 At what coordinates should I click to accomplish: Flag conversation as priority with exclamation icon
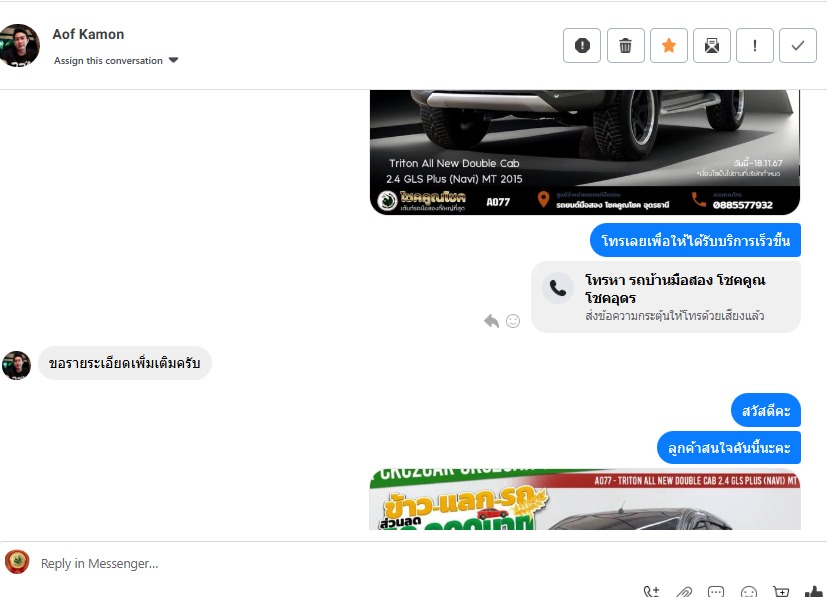tap(755, 45)
